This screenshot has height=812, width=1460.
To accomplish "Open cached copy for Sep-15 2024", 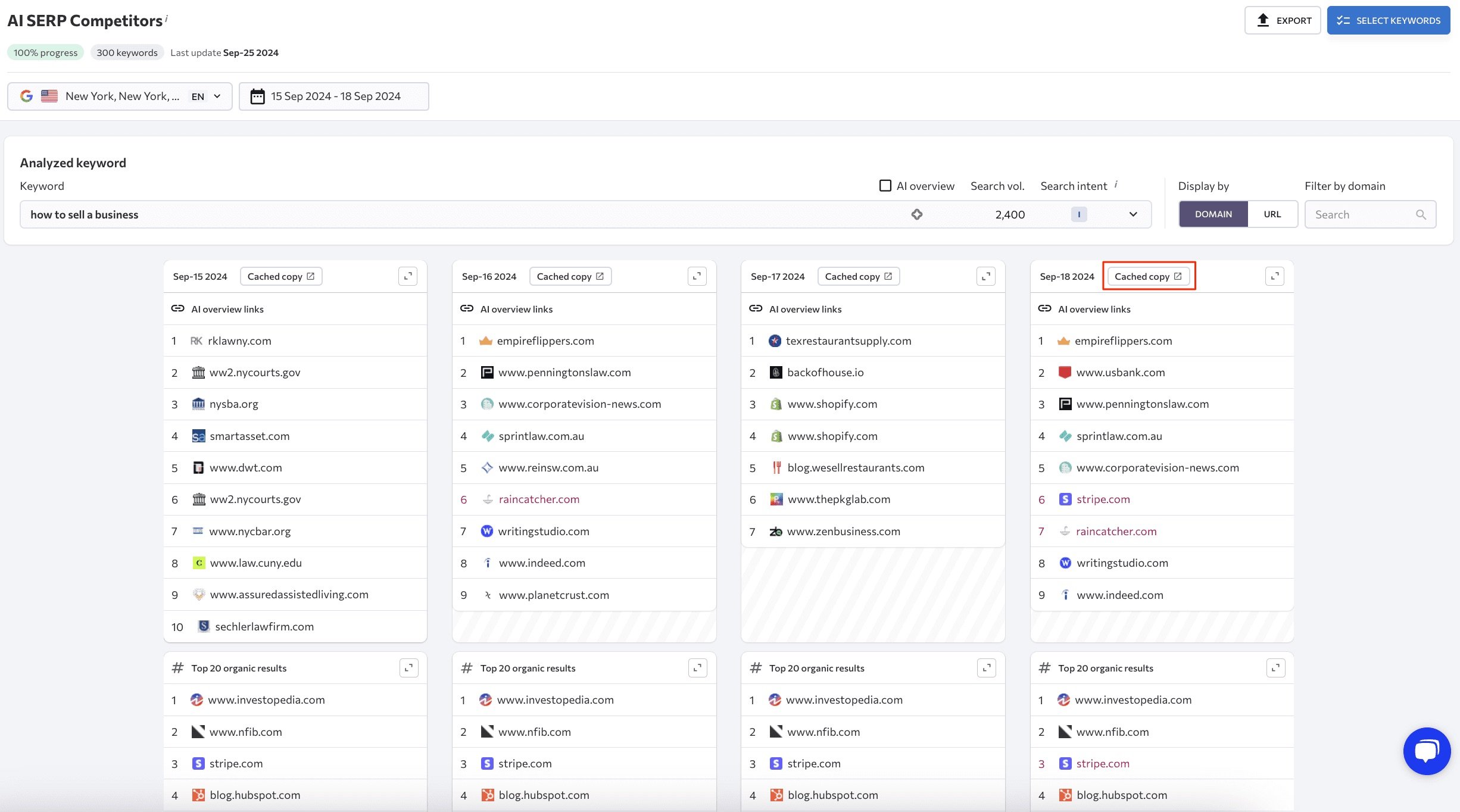I will pyautogui.click(x=280, y=275).
